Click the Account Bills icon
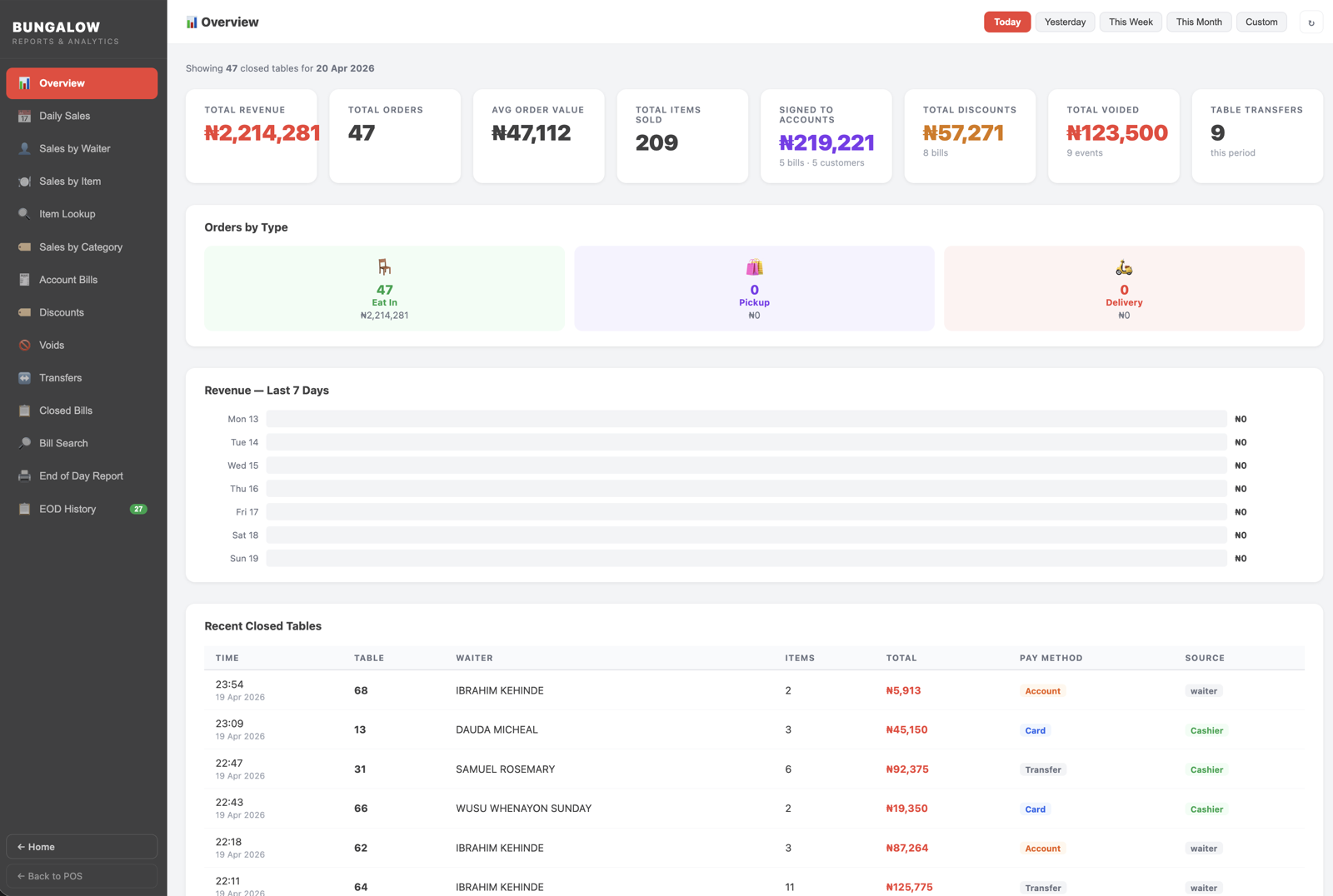This screenshot has width=1333, height=896. click(x=24, y=280)
